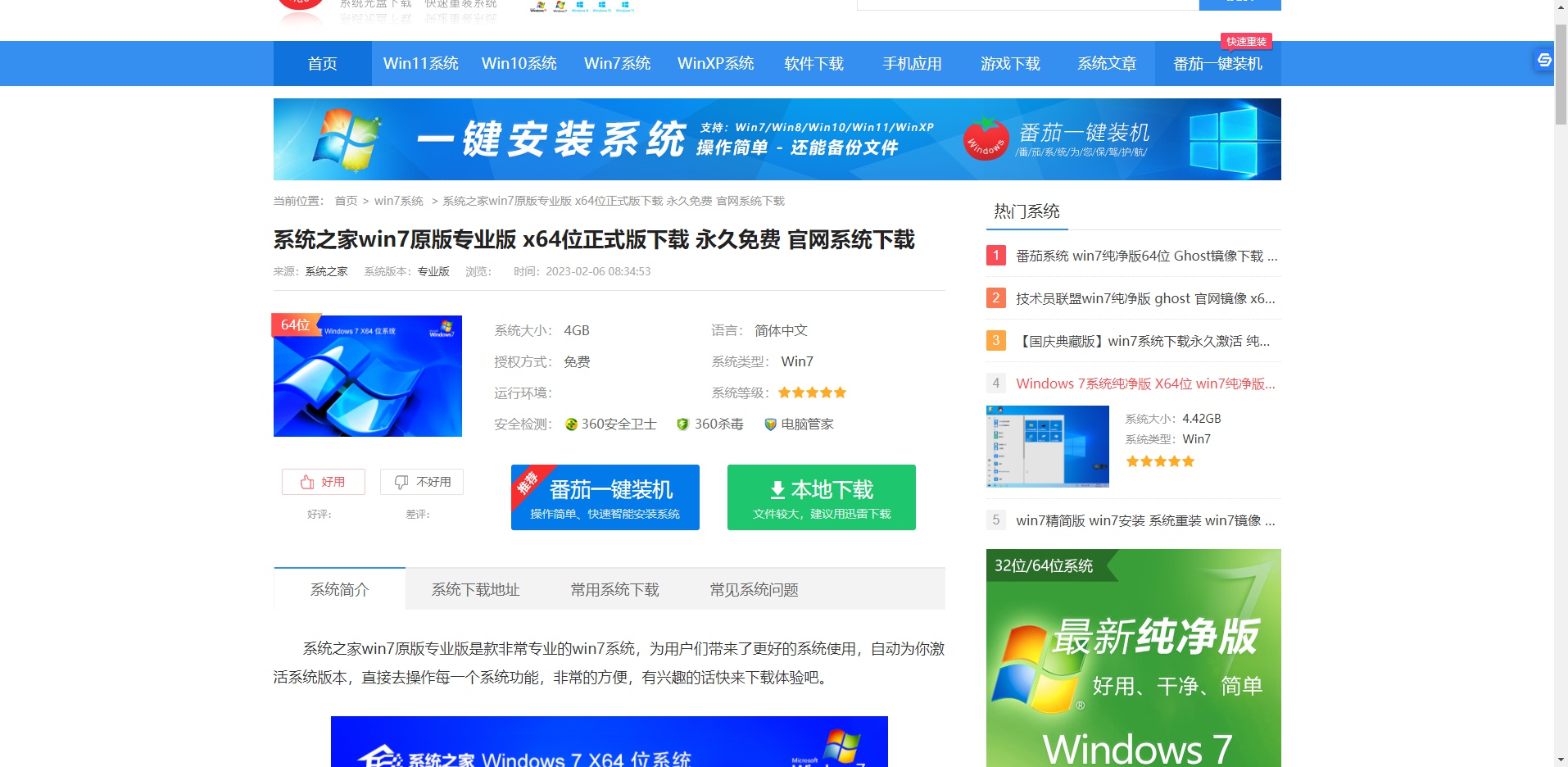Click the 快速重装 red badge

pyautogui.click(x=1246, y=42)
